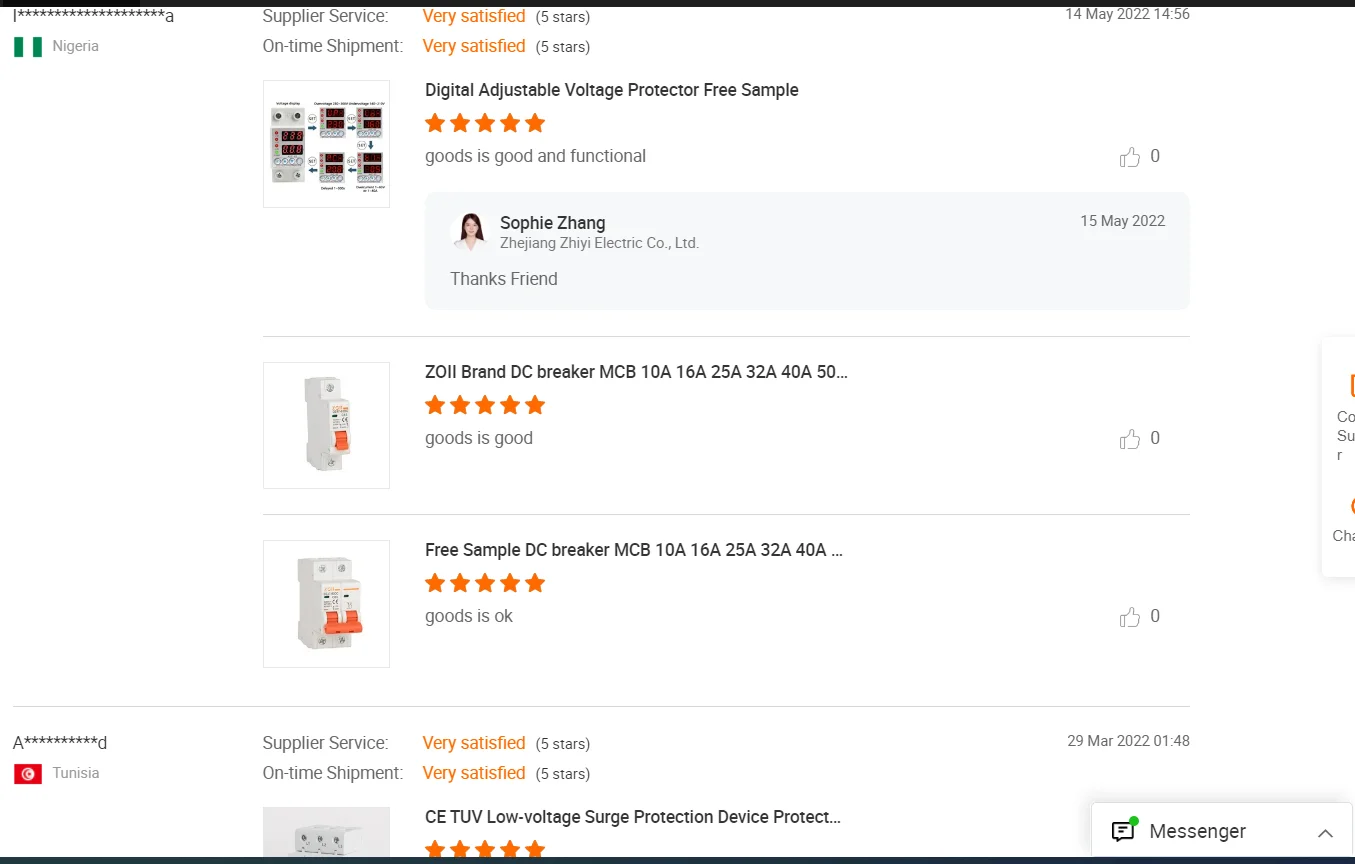Viewport: 1355px width, 864px height.
Task: Open ZOII Brand DC breaker MCB link
Action: pos(636,372)
